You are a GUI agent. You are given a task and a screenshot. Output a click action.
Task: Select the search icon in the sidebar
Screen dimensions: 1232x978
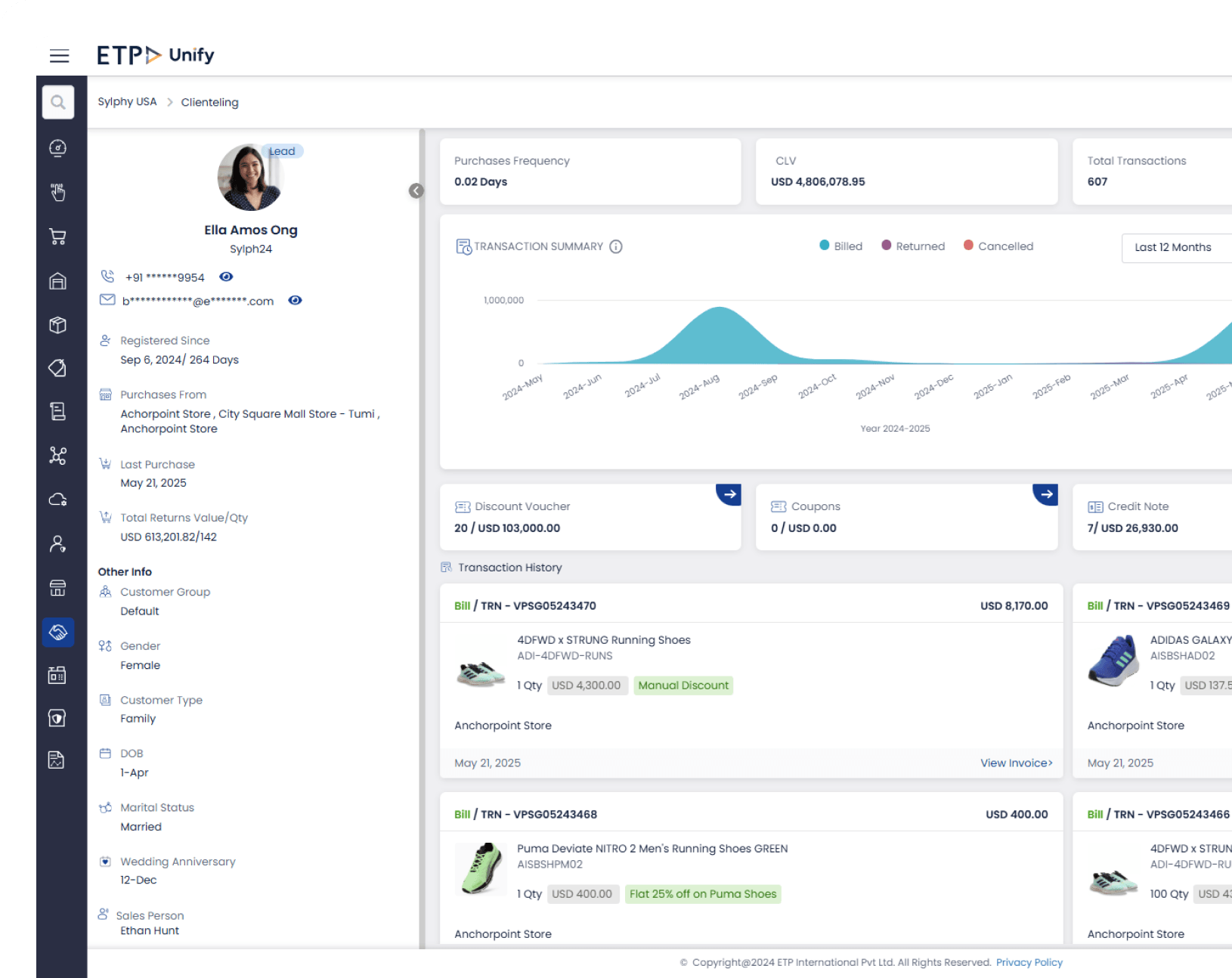click(x=57, y=102)
